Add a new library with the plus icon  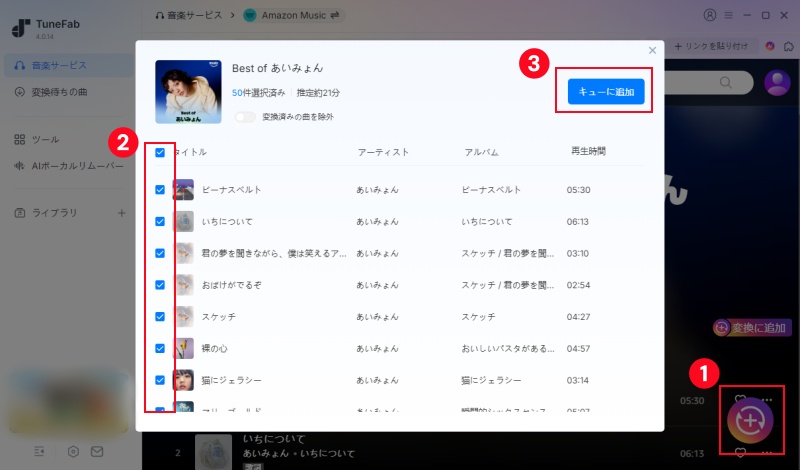[121, 213]
